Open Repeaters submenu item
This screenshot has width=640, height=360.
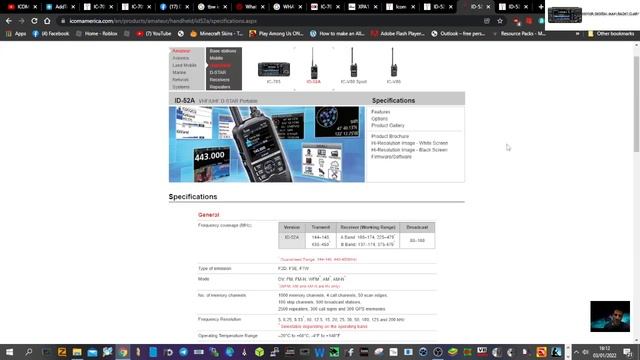pyautogui.click(x=220, y=87)
